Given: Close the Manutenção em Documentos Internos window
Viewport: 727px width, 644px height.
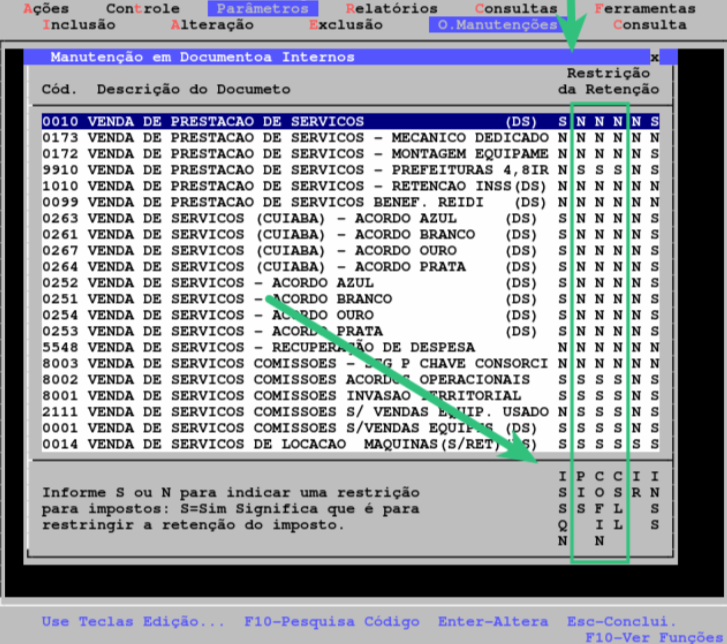Looking at the screenshot, I should pos(654,58).
